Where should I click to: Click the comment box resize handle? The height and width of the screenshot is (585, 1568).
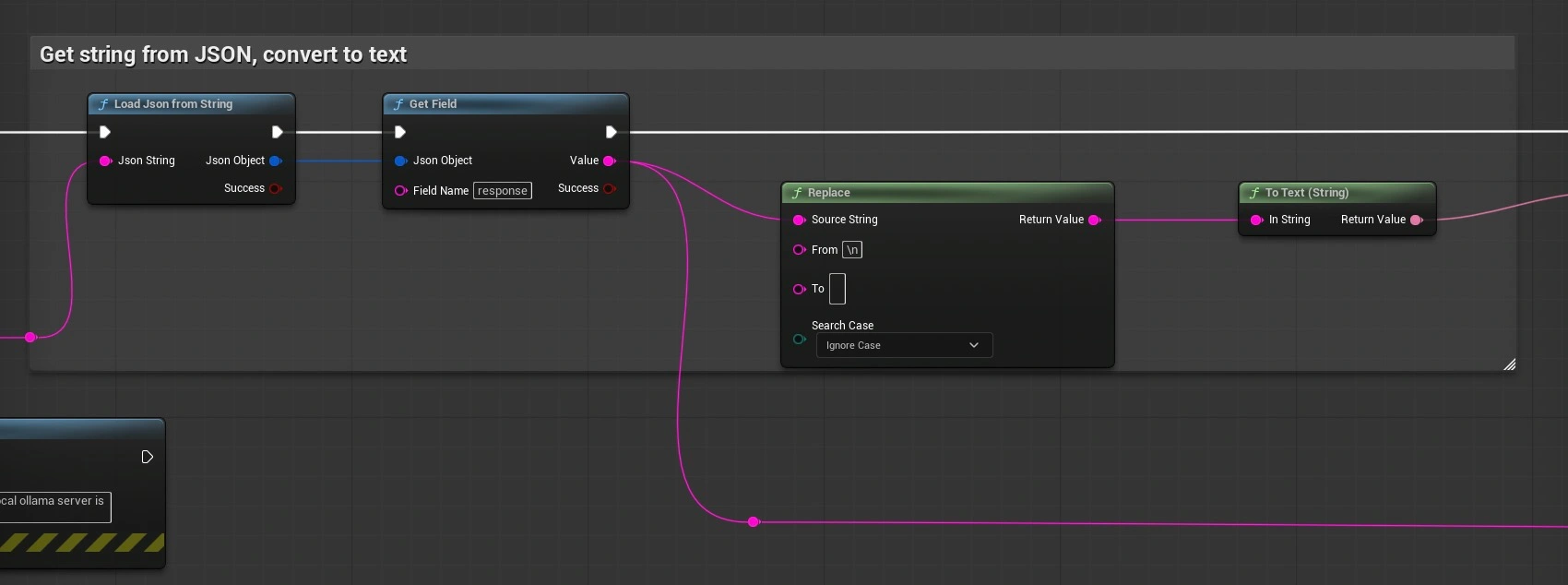[x=1509, y=364]
